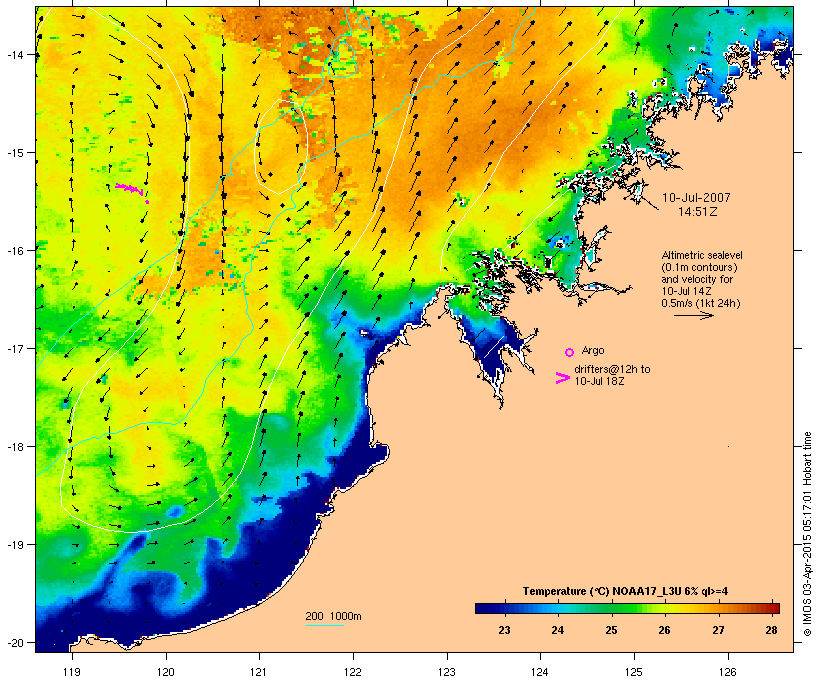Click the longitude axis label 124

(x=540, y=672)
